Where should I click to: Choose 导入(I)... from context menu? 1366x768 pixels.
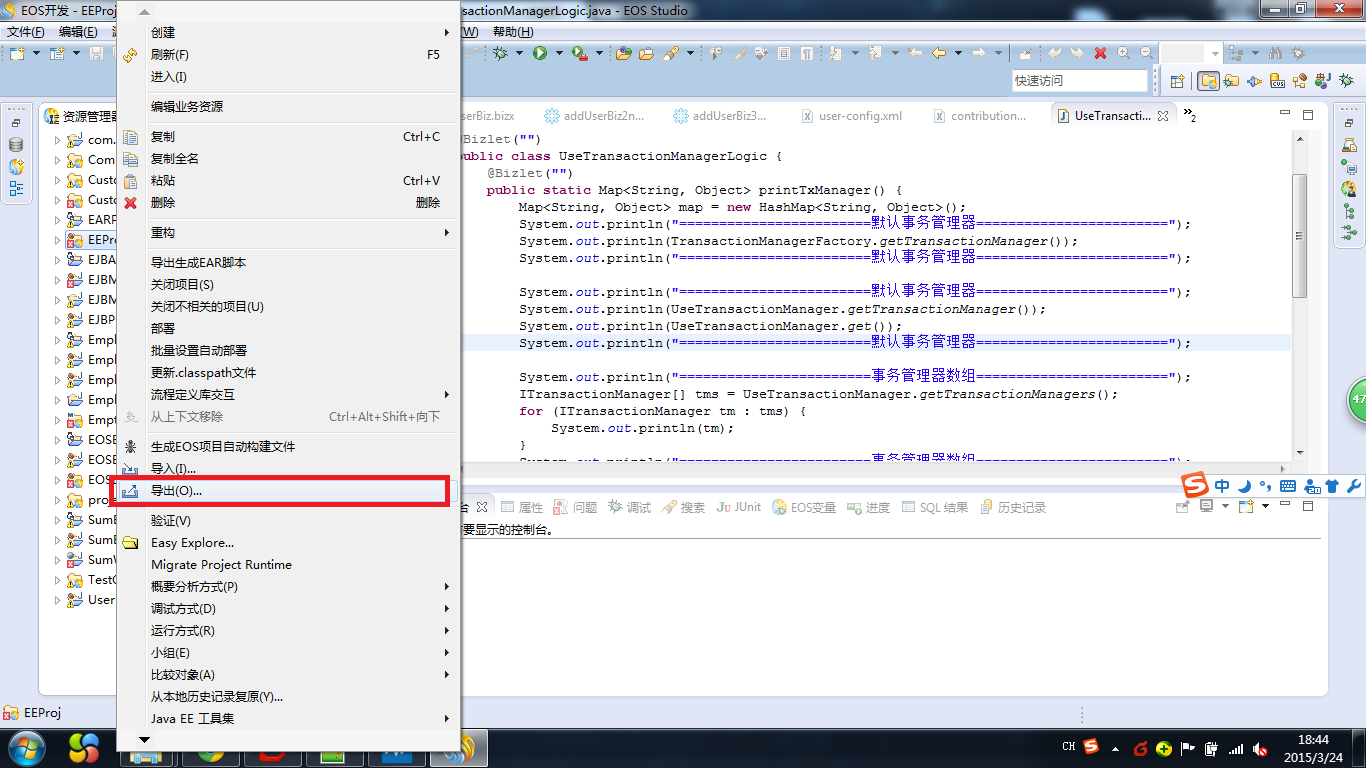click(x=288, y=469)
